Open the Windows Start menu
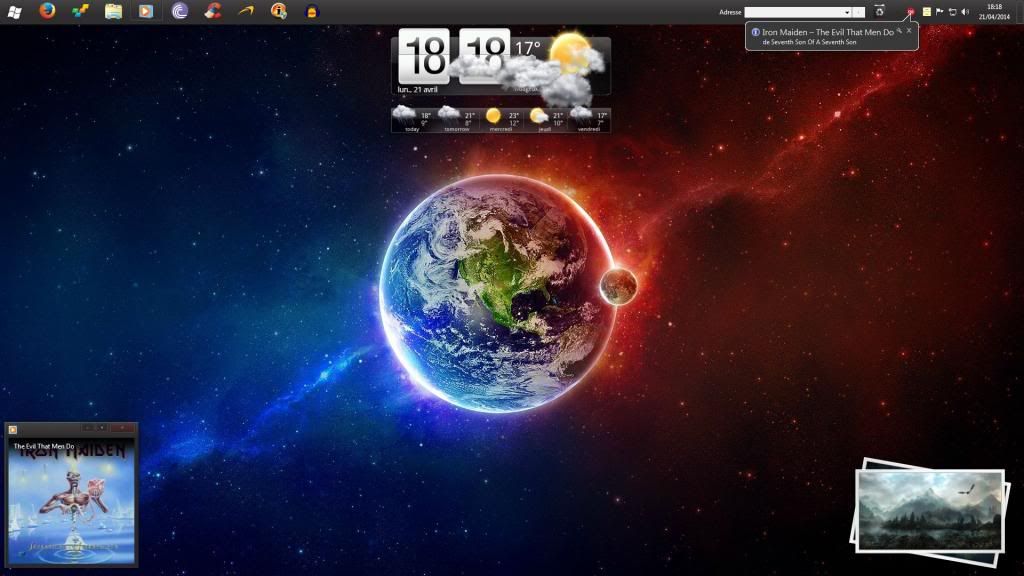Image resolution: width=1024 pixels, height=576 pixels. (15, 11)
